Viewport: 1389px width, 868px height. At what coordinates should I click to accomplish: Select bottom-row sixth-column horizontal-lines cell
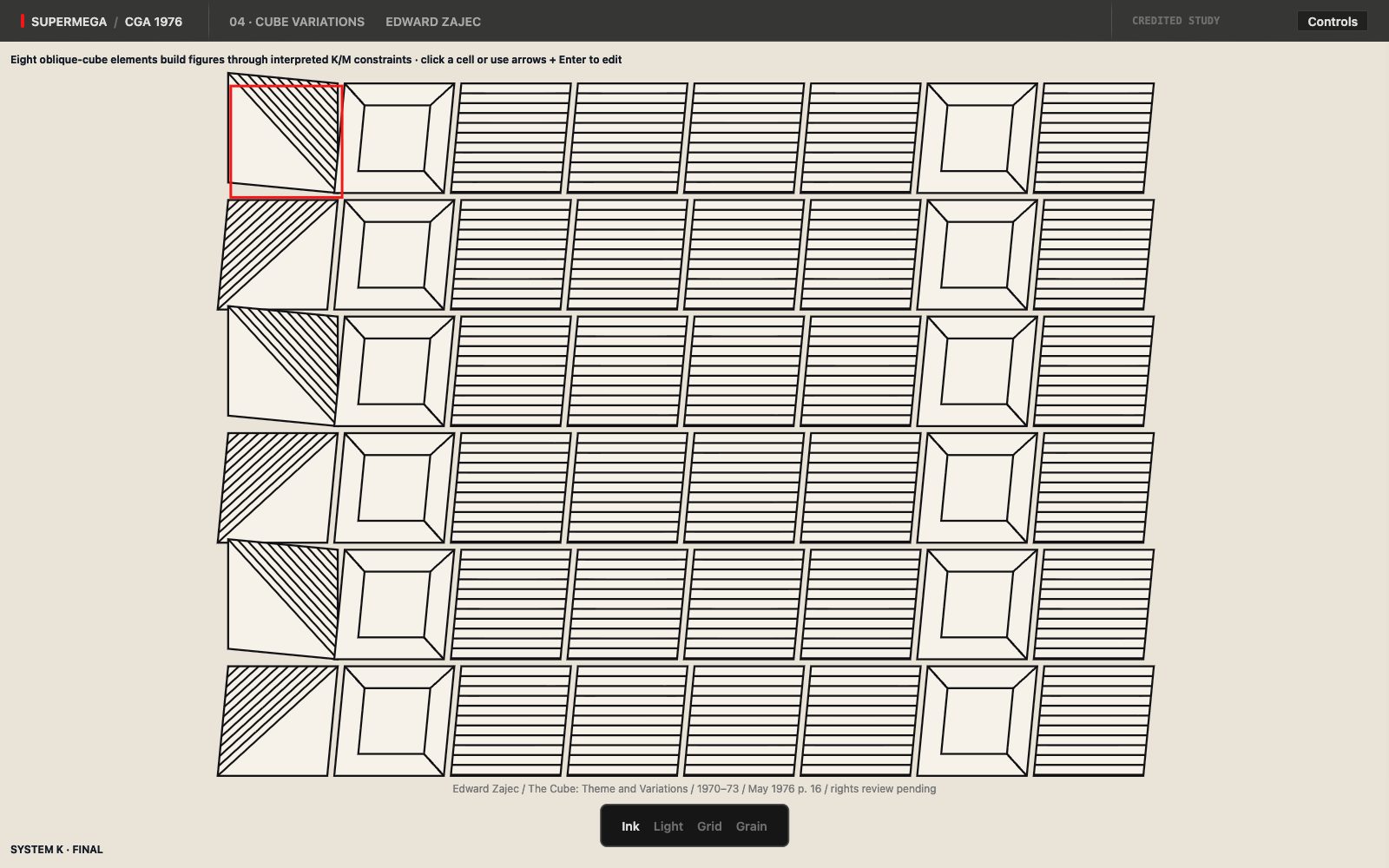[860, 720]
